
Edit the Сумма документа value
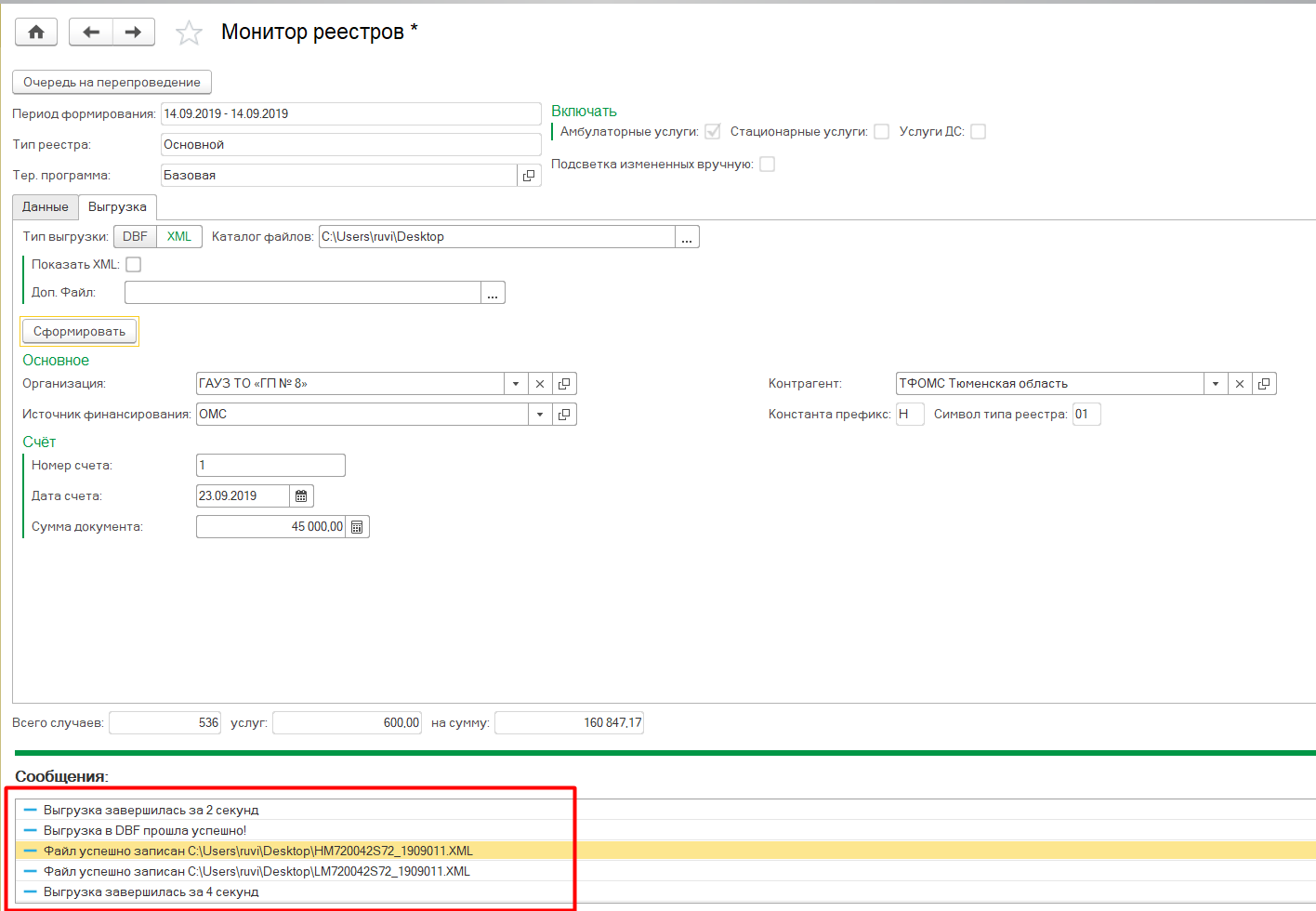[270, 527]
